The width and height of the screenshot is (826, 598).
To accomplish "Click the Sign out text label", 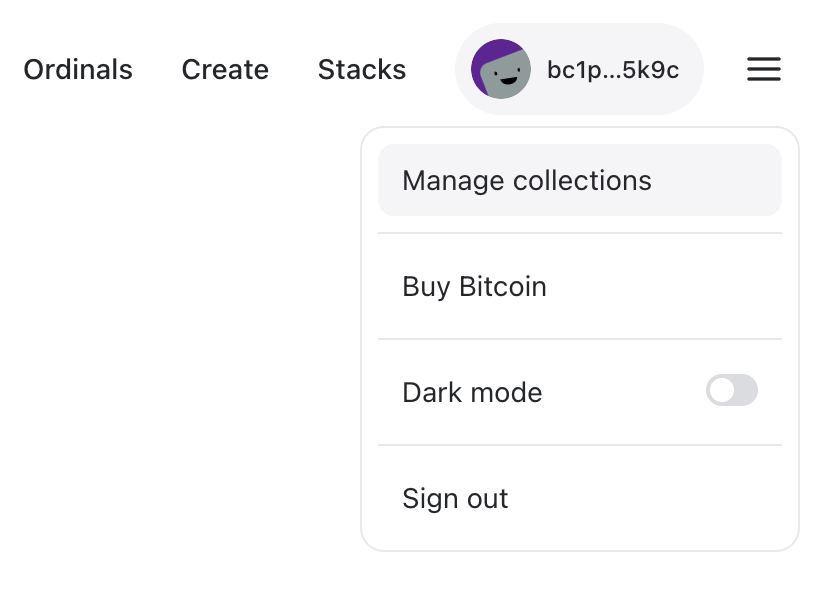I will click(455, 498).
